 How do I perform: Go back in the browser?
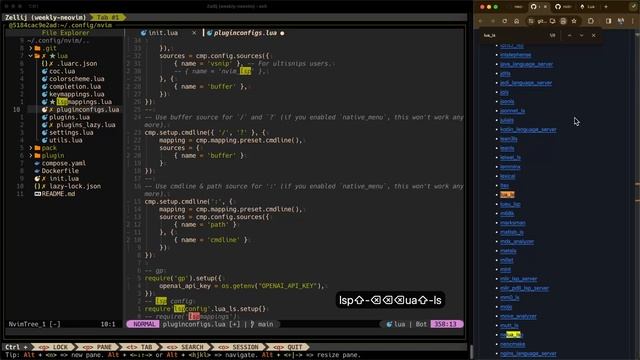coord(481,21)
